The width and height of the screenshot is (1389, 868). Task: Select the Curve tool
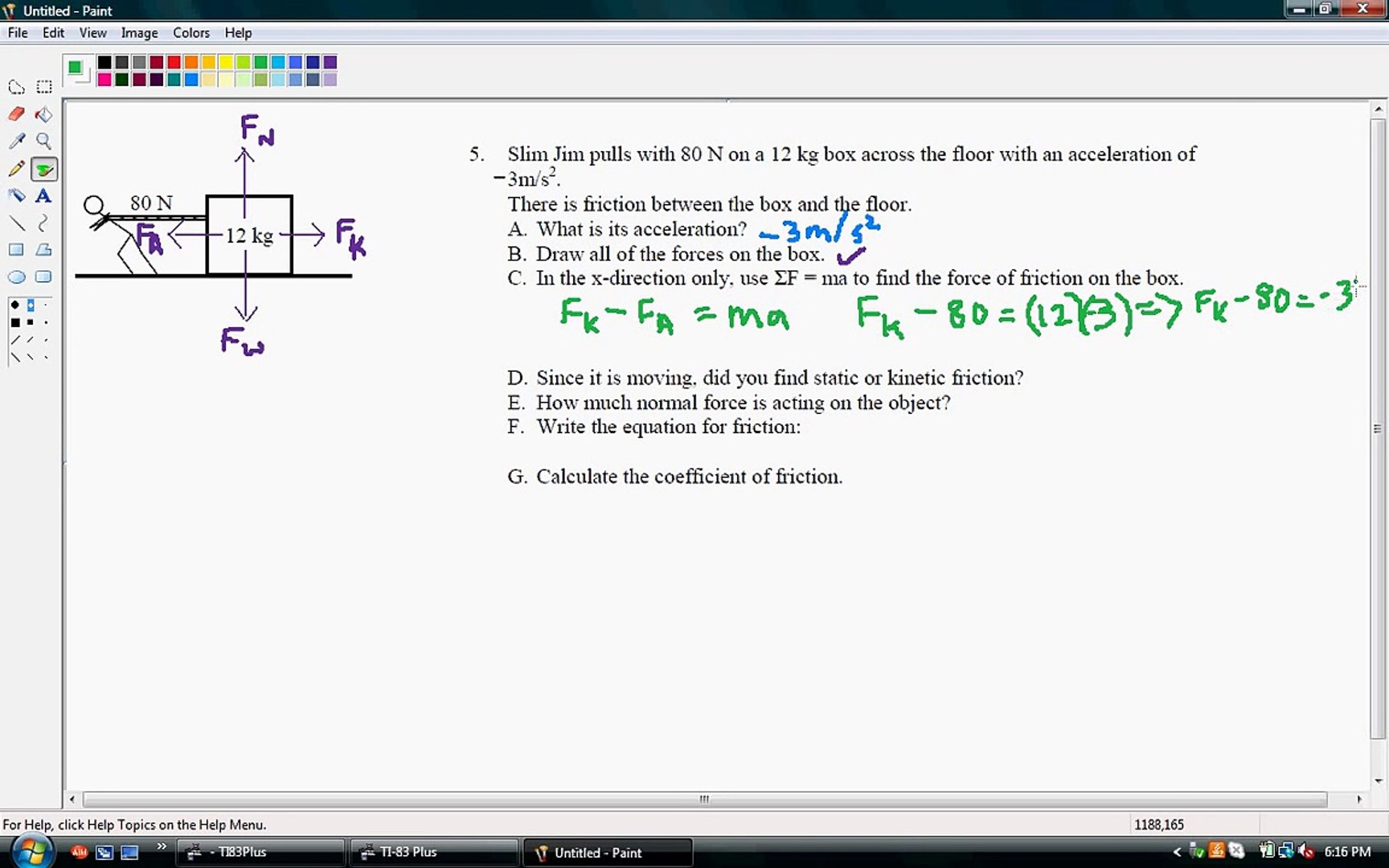[43, 223]
